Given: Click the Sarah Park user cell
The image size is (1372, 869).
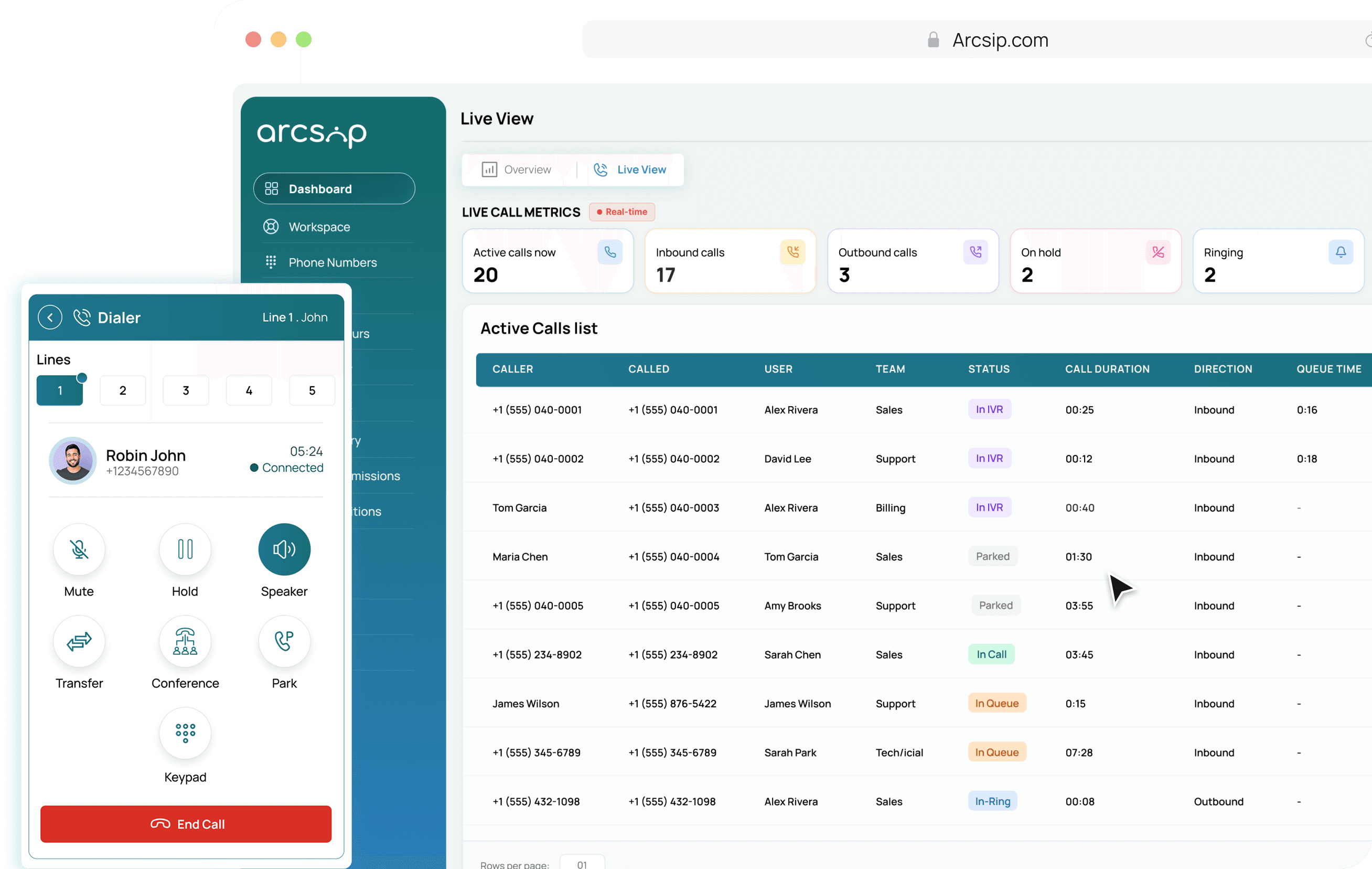Looking at the screenshot, I should [x=790, y=753].
